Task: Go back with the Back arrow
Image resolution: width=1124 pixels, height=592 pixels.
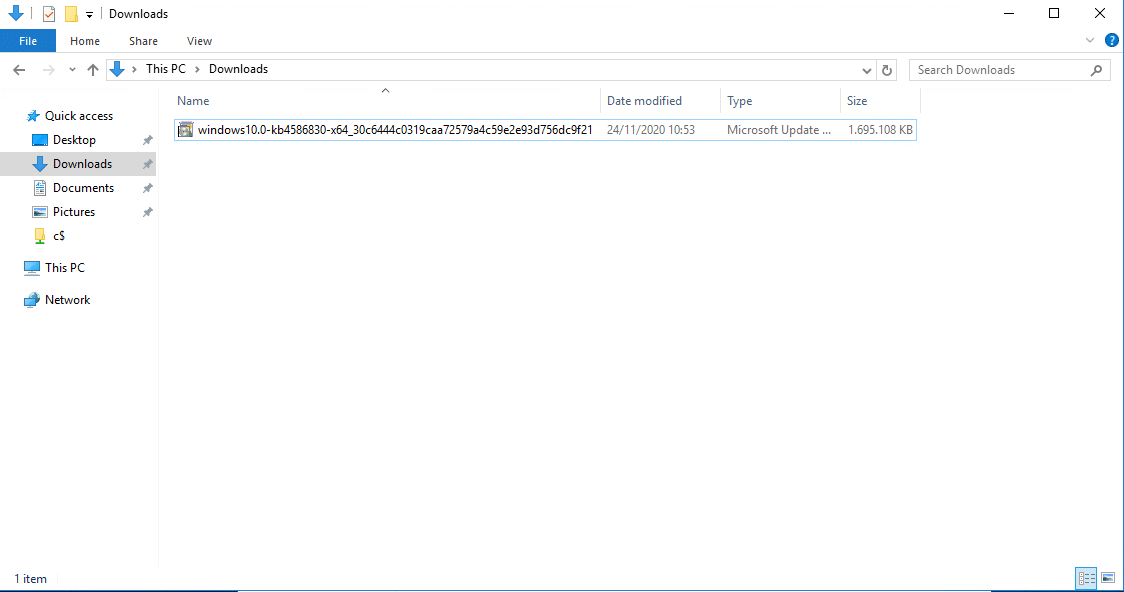Action: point(19,70)
